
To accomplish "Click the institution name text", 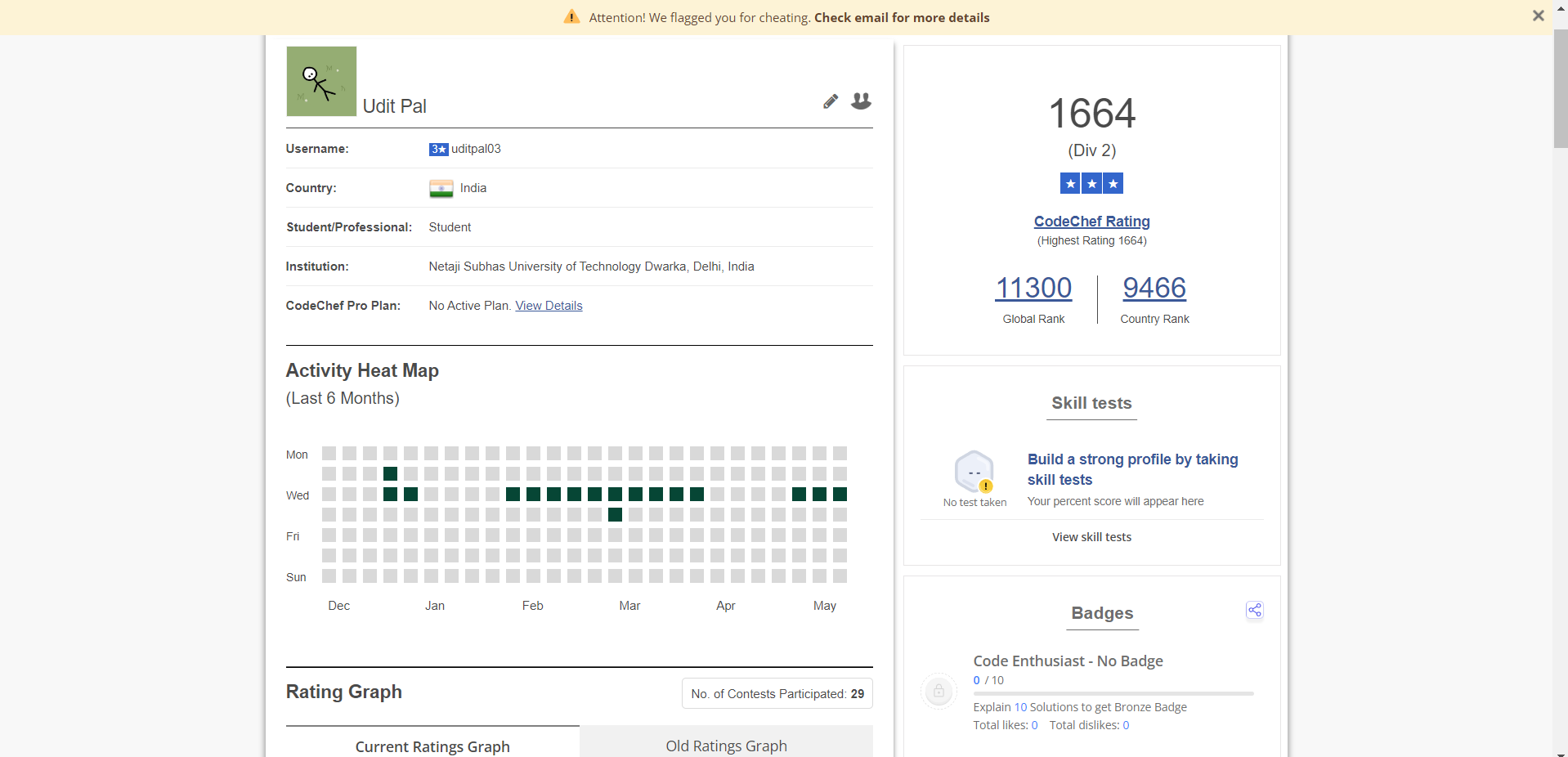I will [591, 267].
